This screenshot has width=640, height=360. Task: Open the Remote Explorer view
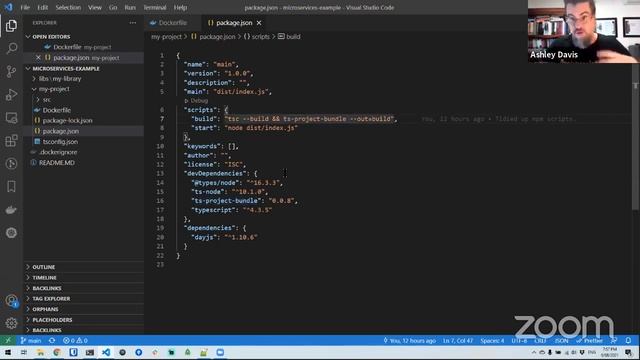(x=11, y=118)
